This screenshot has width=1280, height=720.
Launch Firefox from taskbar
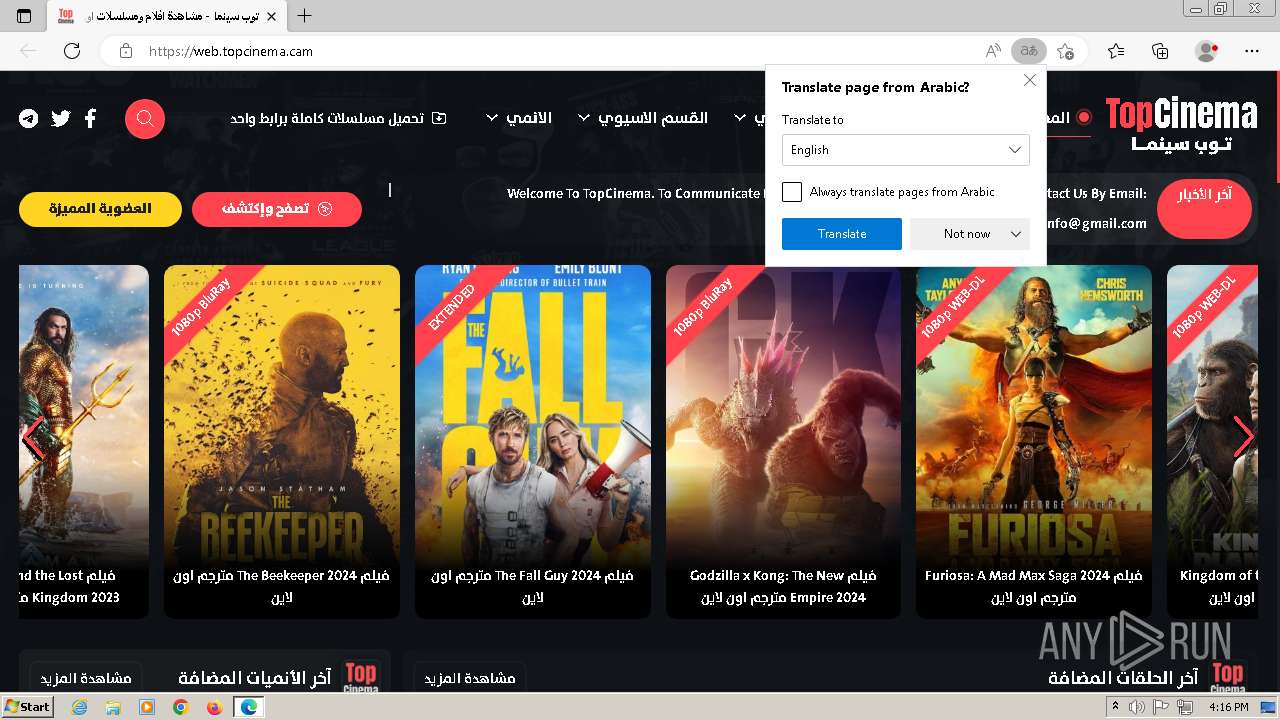point(214,707)
